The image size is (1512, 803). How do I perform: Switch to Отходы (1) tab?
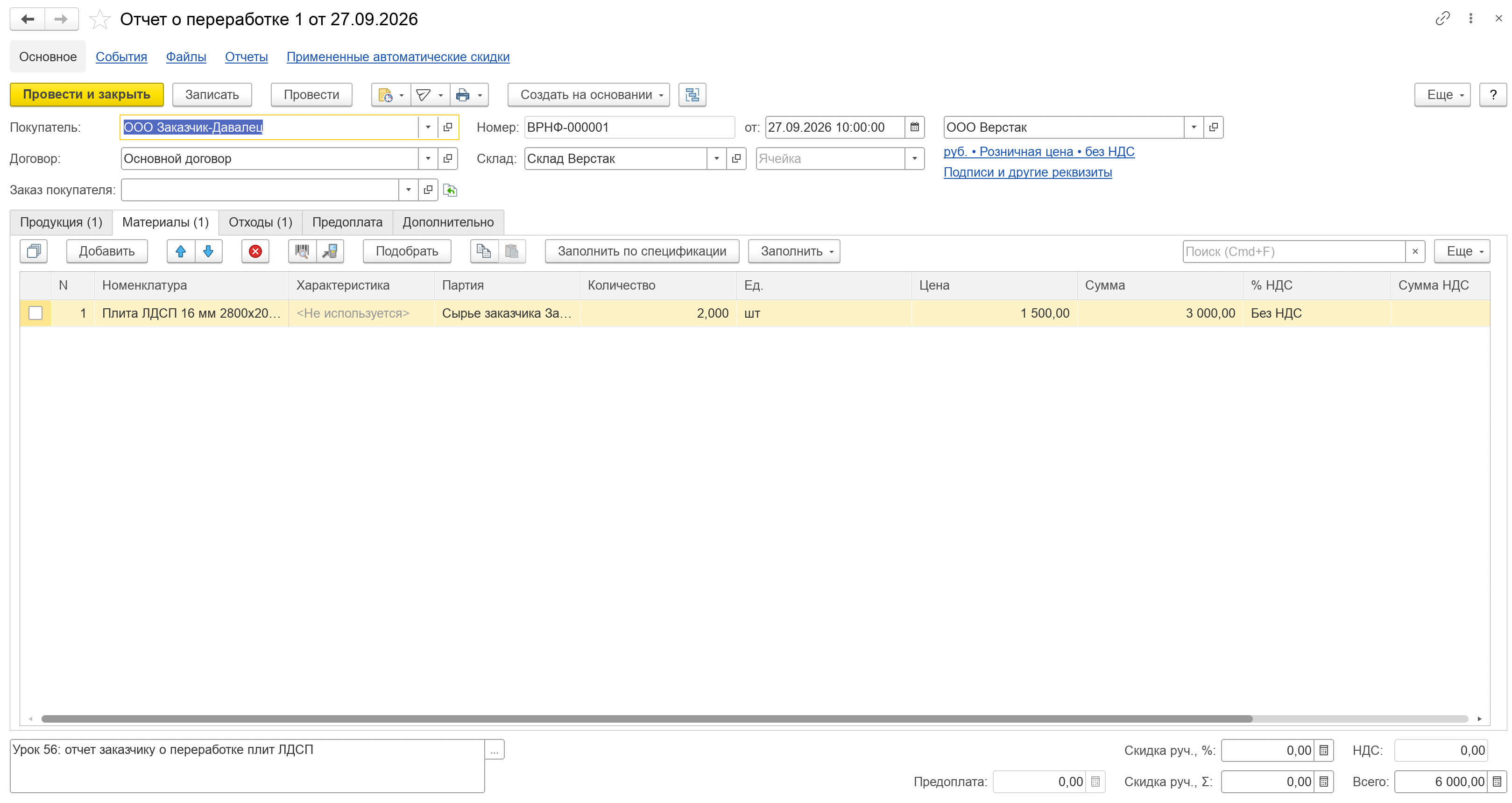pyautogui.click(x=261, y=222)
